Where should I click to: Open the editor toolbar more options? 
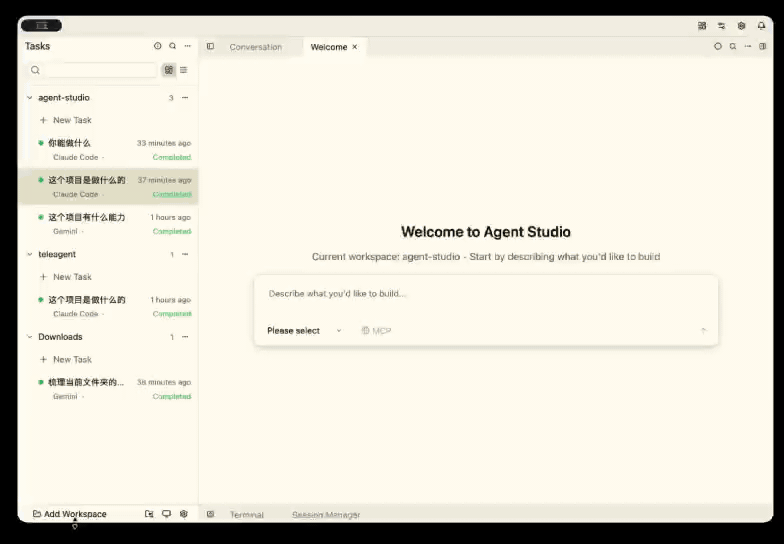748,46
